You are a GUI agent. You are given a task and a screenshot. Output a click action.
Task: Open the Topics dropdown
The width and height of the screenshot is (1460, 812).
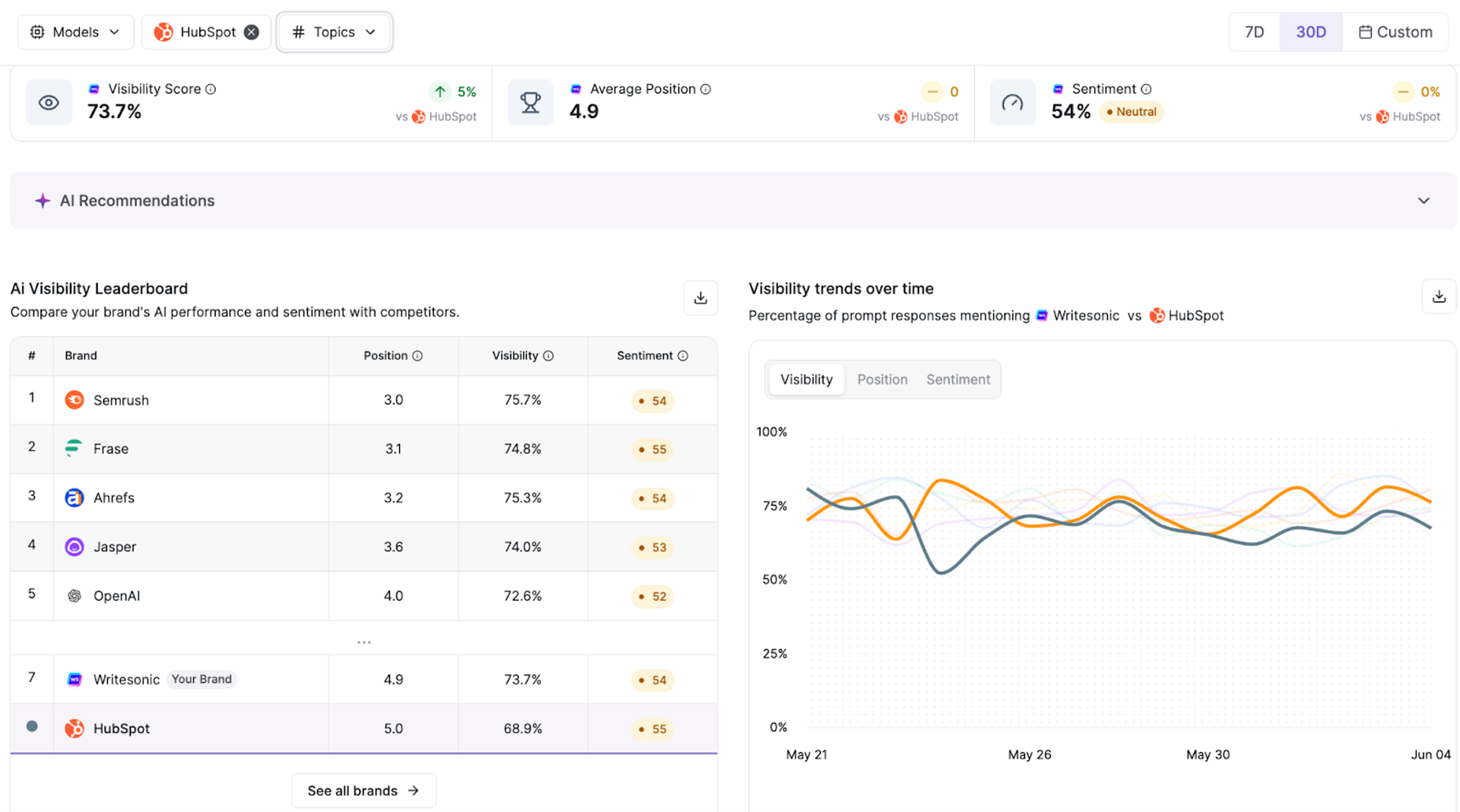point(335,32)
